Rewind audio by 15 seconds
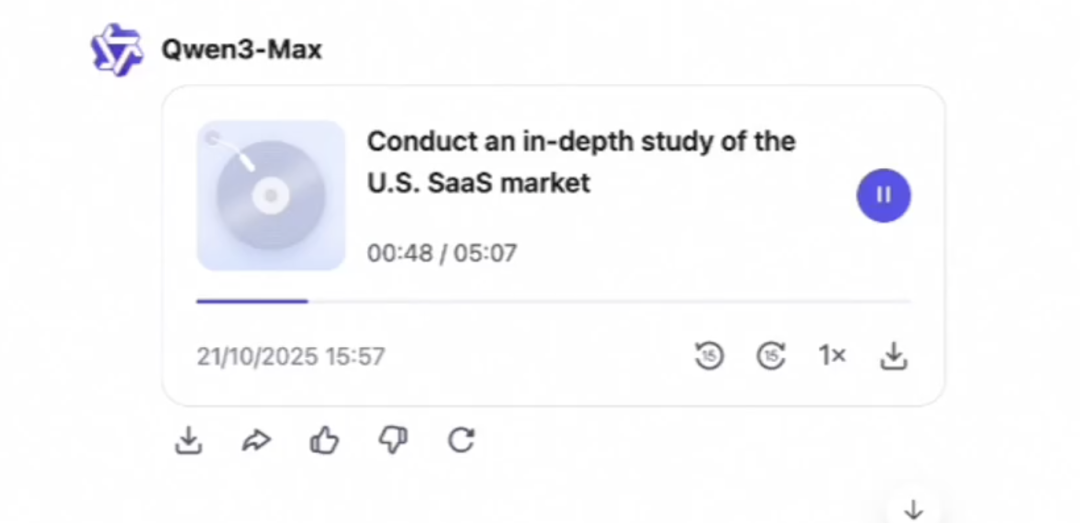Screen dimensions: 1080x523 (709, 356)
